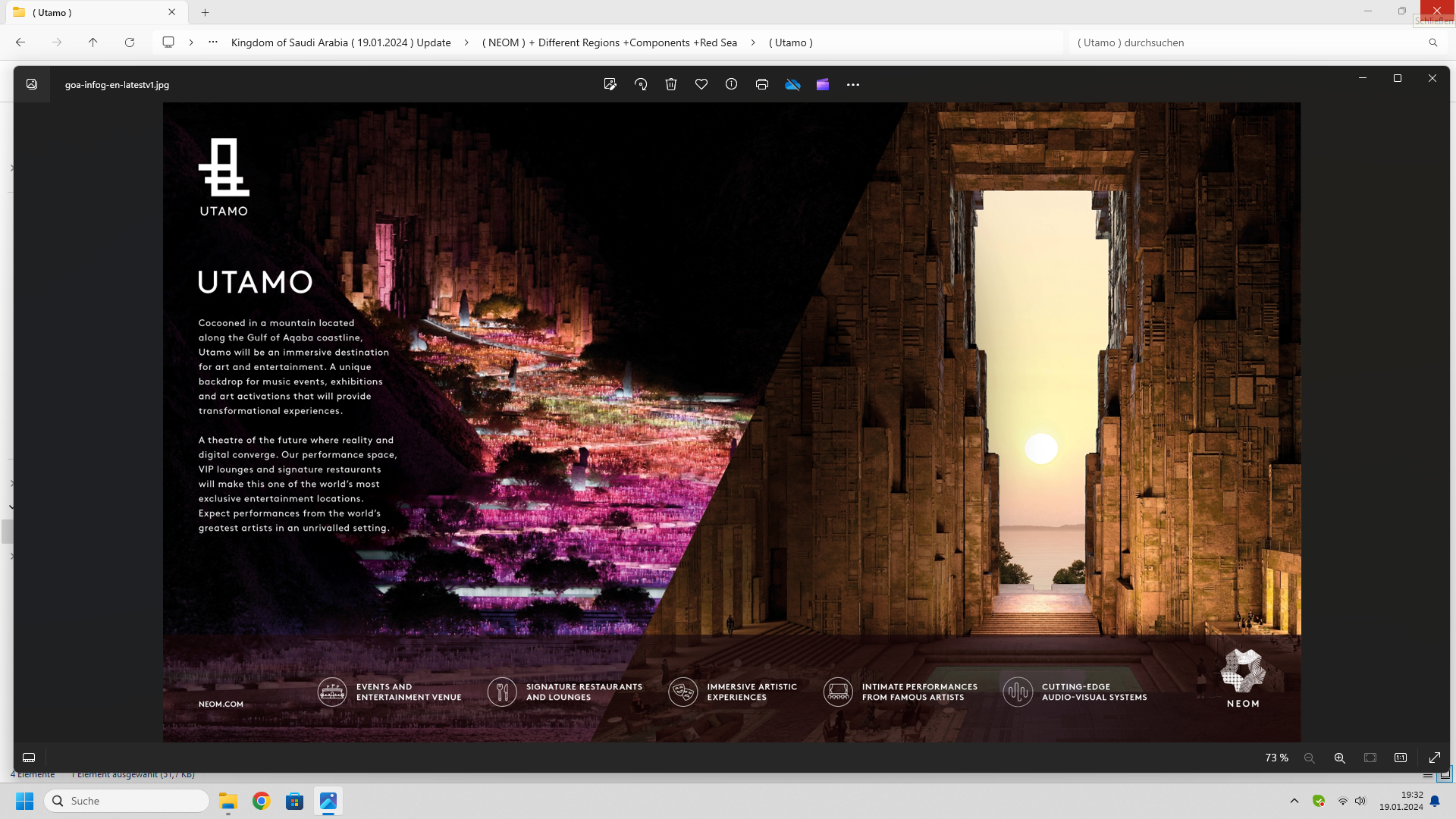This screenshot has height=819, width=1456.
Task: Fit the image to window using the fit icon
Action: (x=1370, y=758)
